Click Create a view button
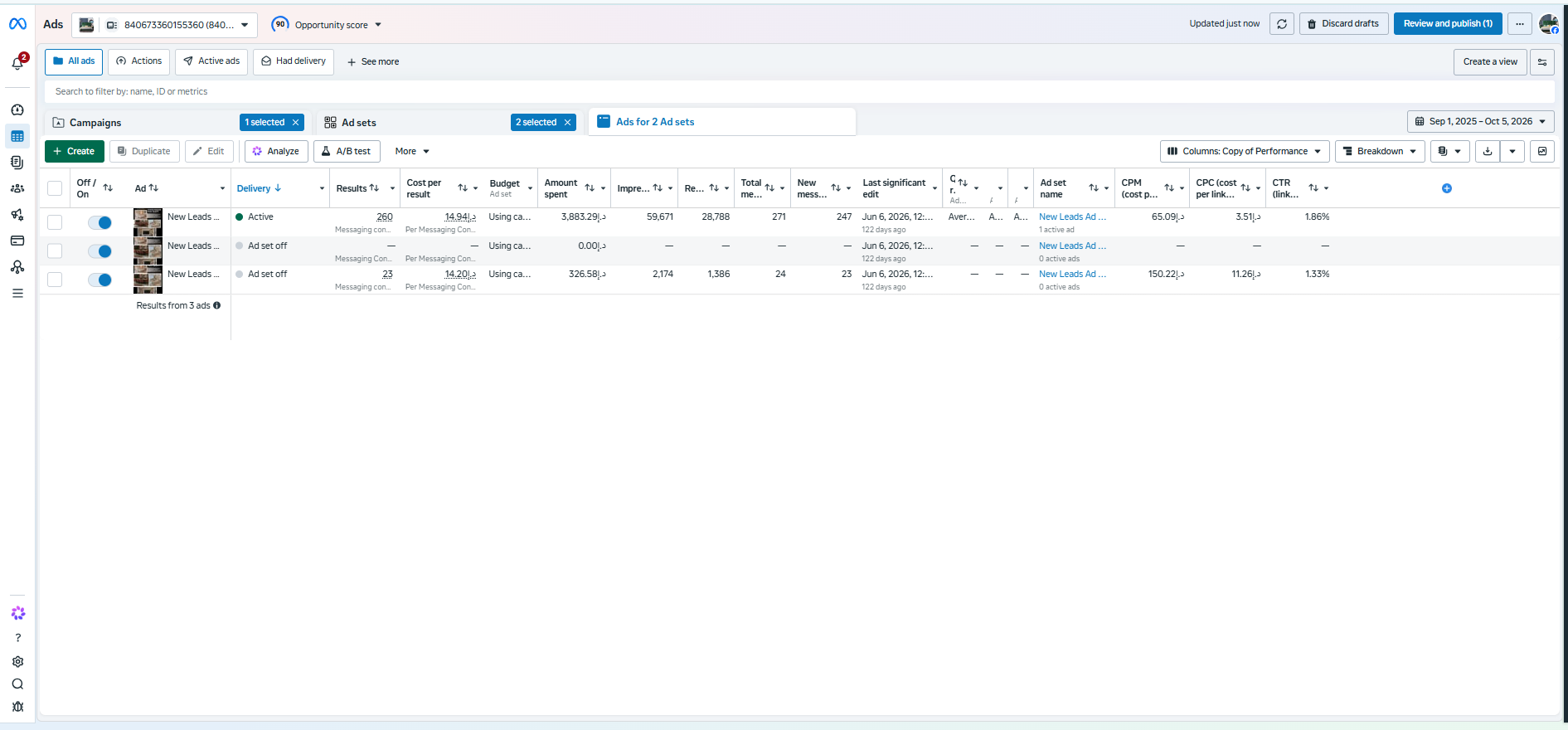This screenshot has height=730, width=1568. pyautogui.click(x=1490, y=62)
